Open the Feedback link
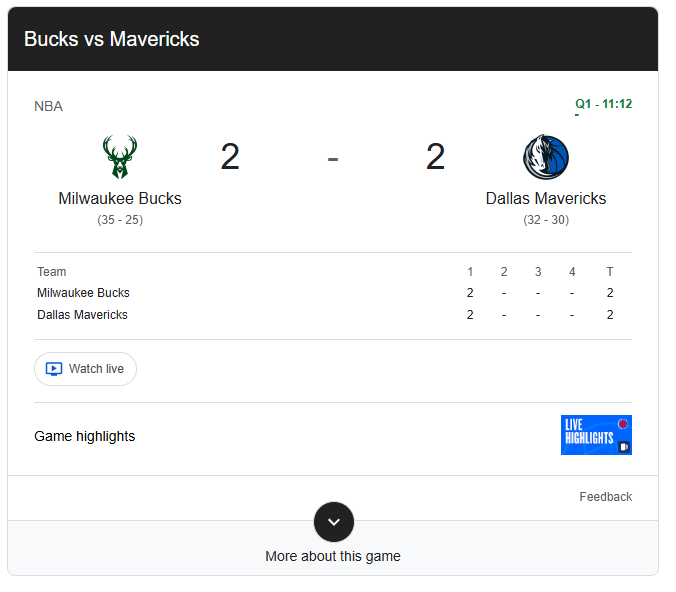 (x=606, y=497)
